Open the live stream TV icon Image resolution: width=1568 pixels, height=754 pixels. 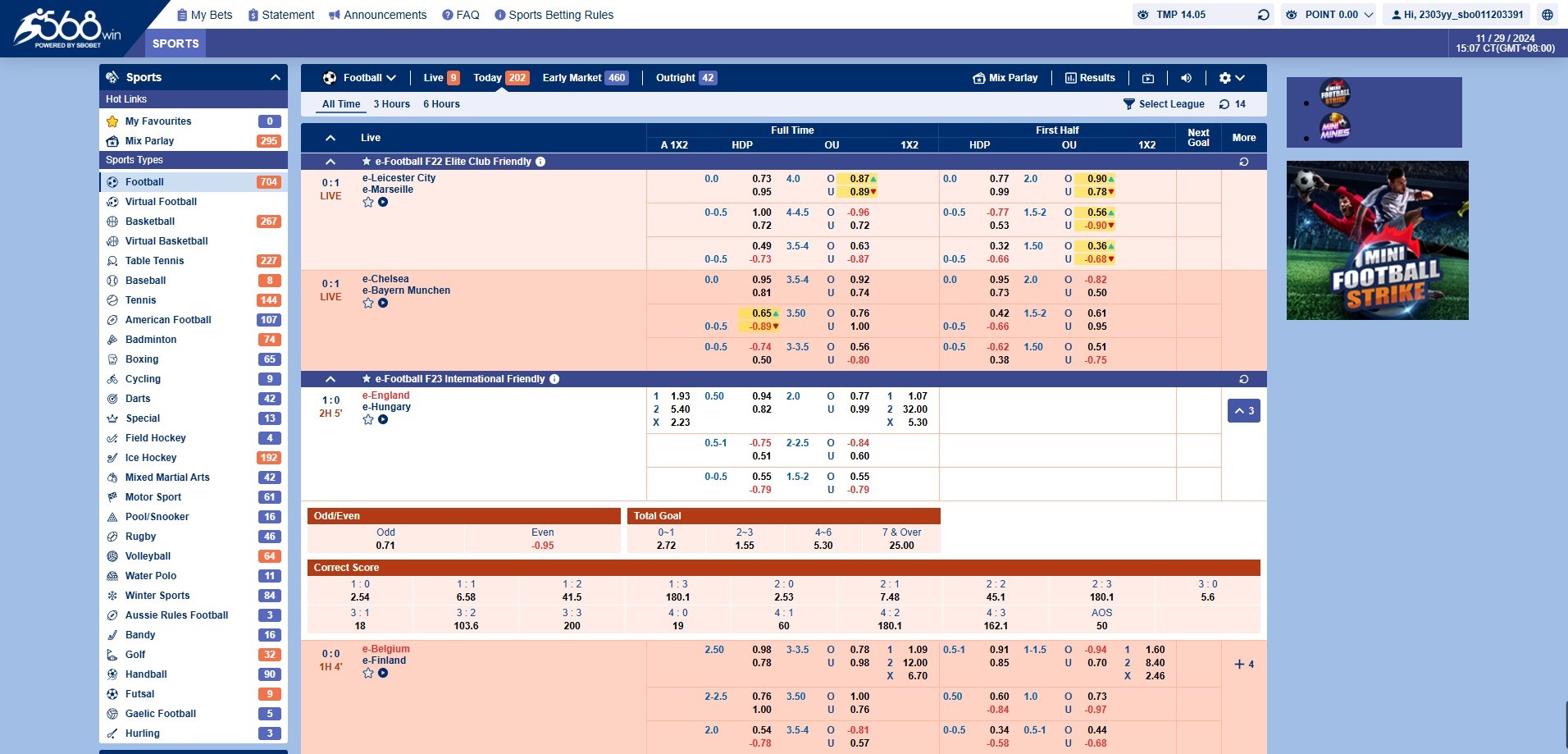click(x=1148, y=78)
